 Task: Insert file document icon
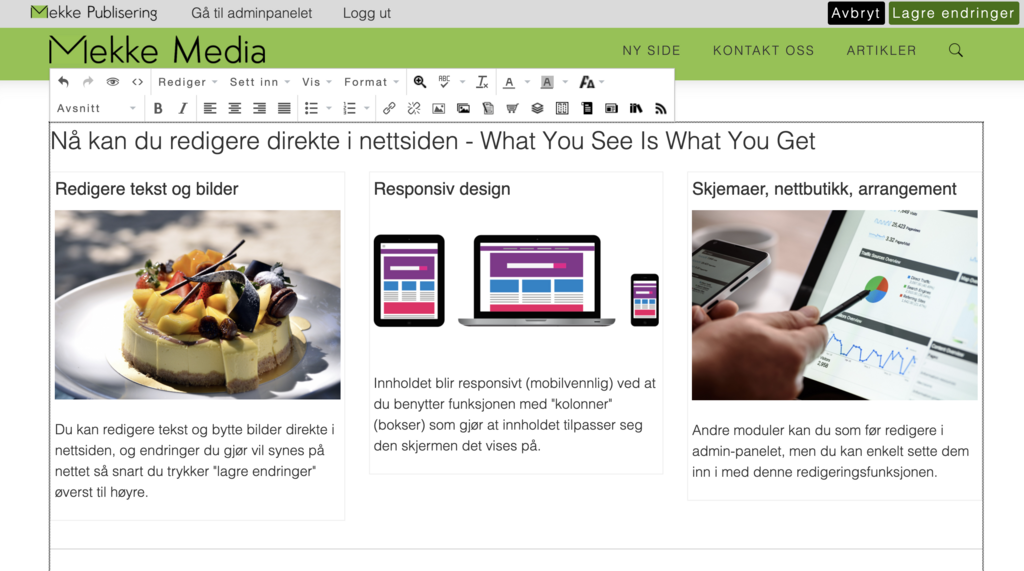pyautogui.click(x=488, y=108)
